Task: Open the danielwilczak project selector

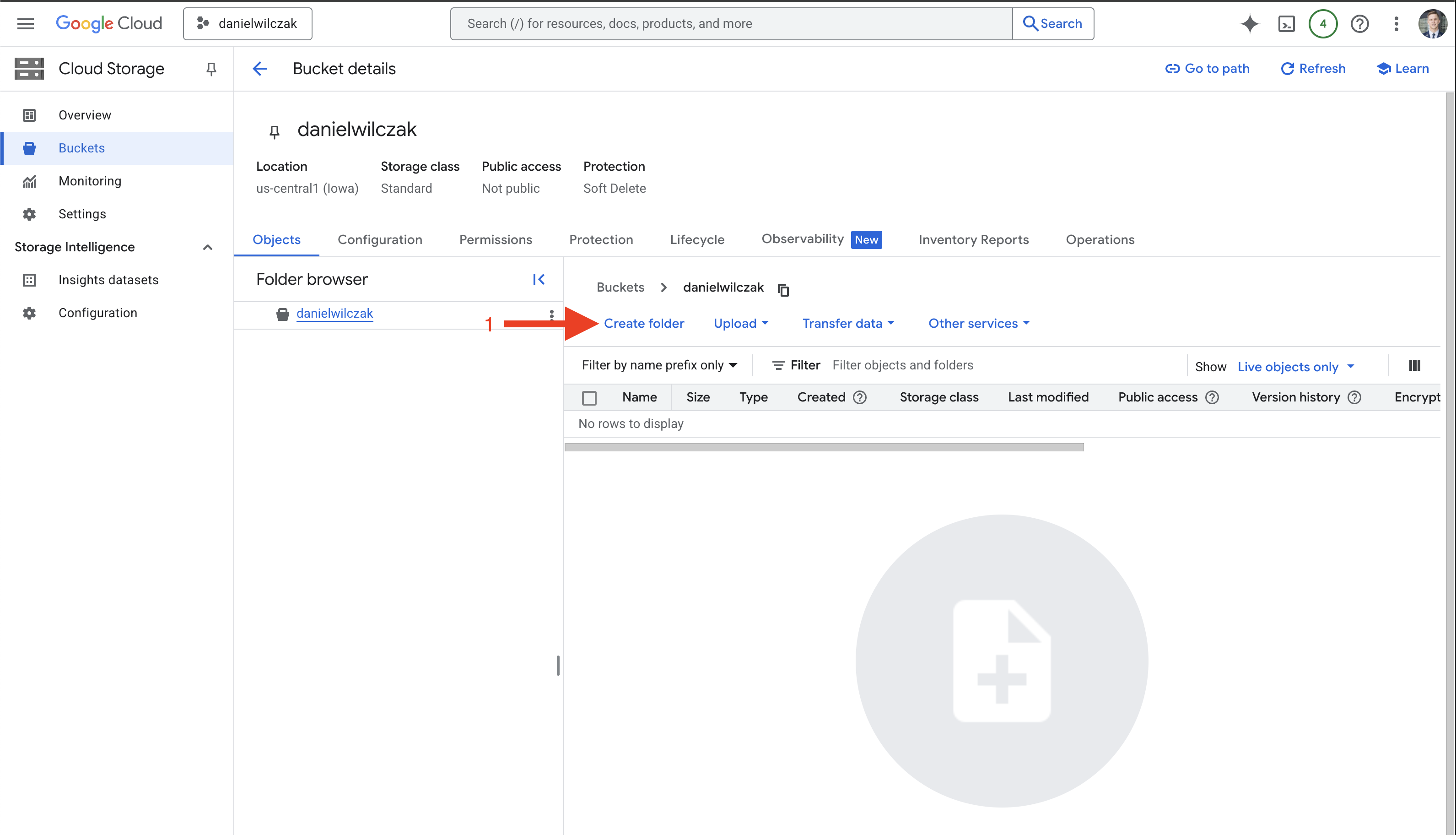Action: pos(248,23)
